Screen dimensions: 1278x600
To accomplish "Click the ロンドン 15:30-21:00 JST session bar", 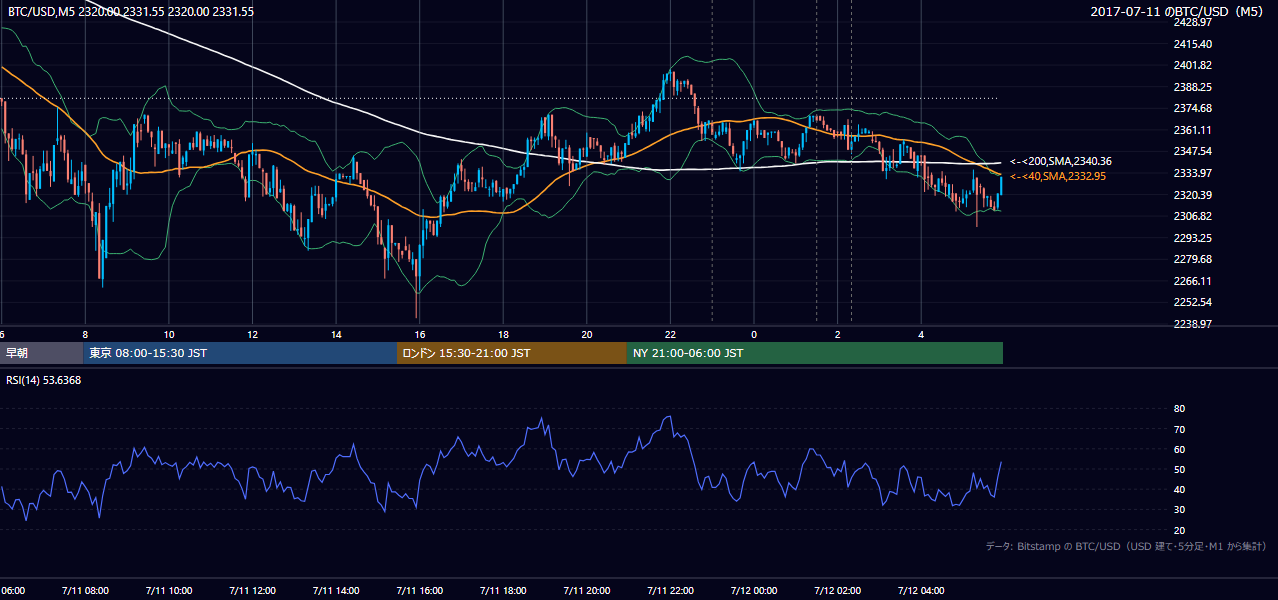I will click(x=512, y=353).
